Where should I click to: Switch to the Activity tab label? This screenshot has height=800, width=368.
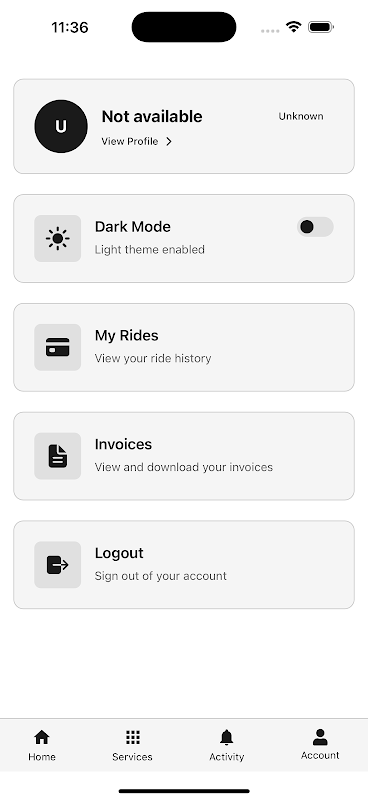[x=227, y=757]
